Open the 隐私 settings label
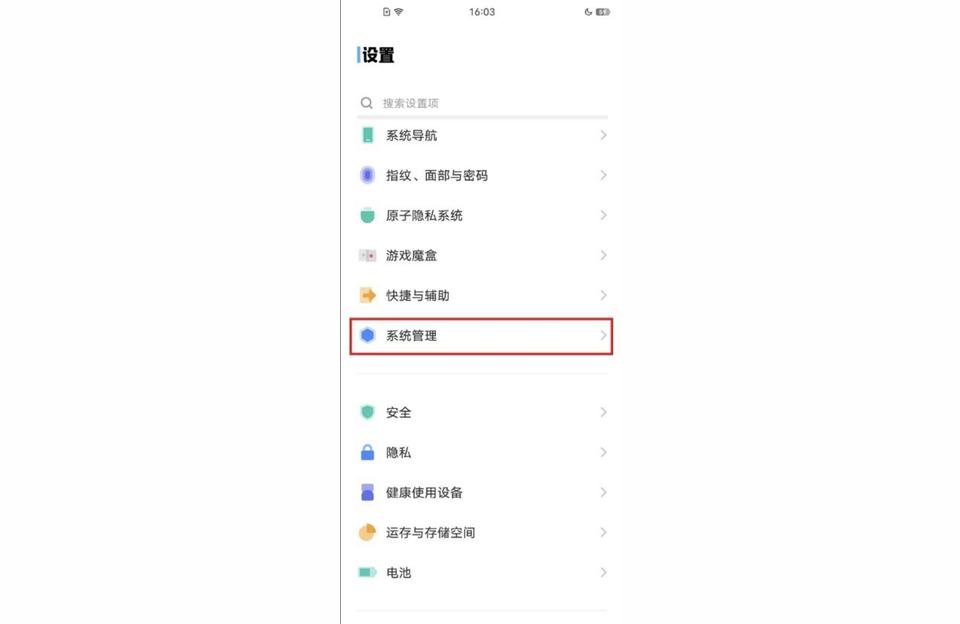 398,452
